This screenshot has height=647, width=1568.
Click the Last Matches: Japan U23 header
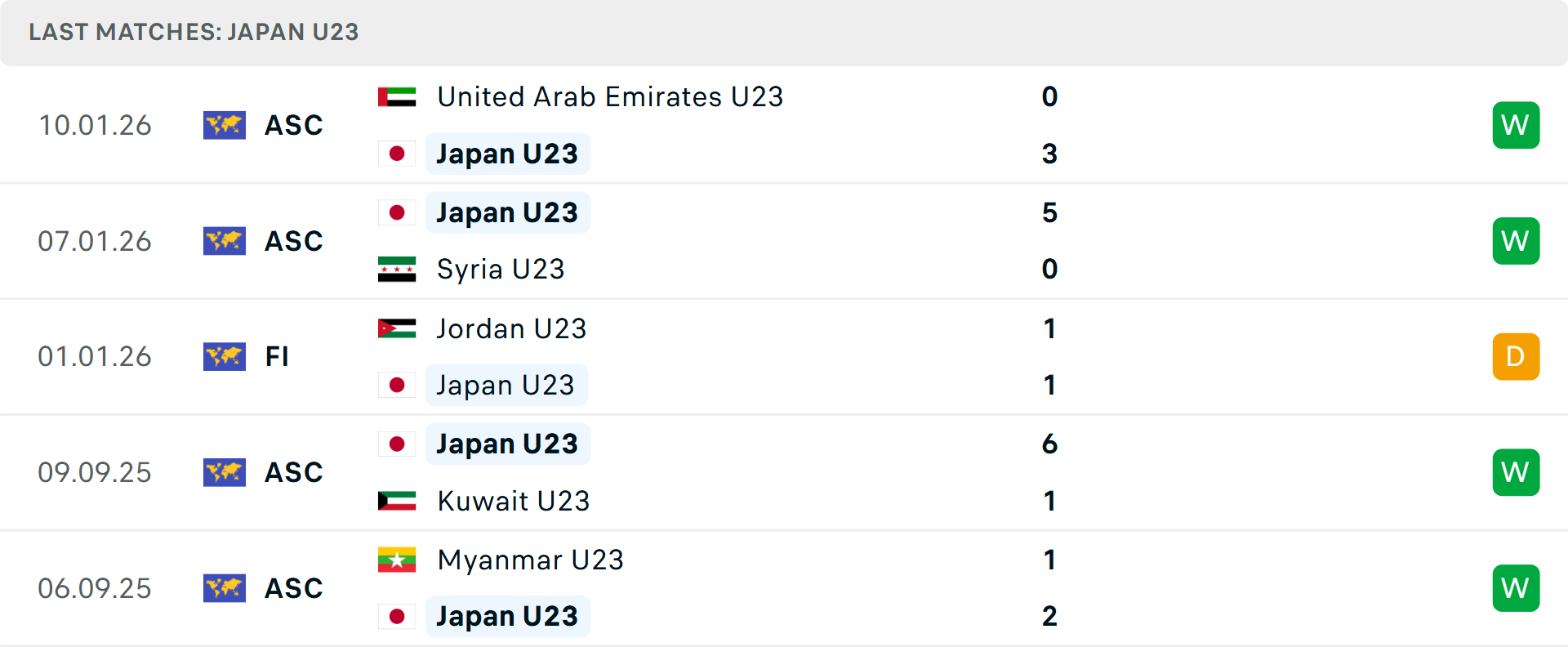[194, 32]
